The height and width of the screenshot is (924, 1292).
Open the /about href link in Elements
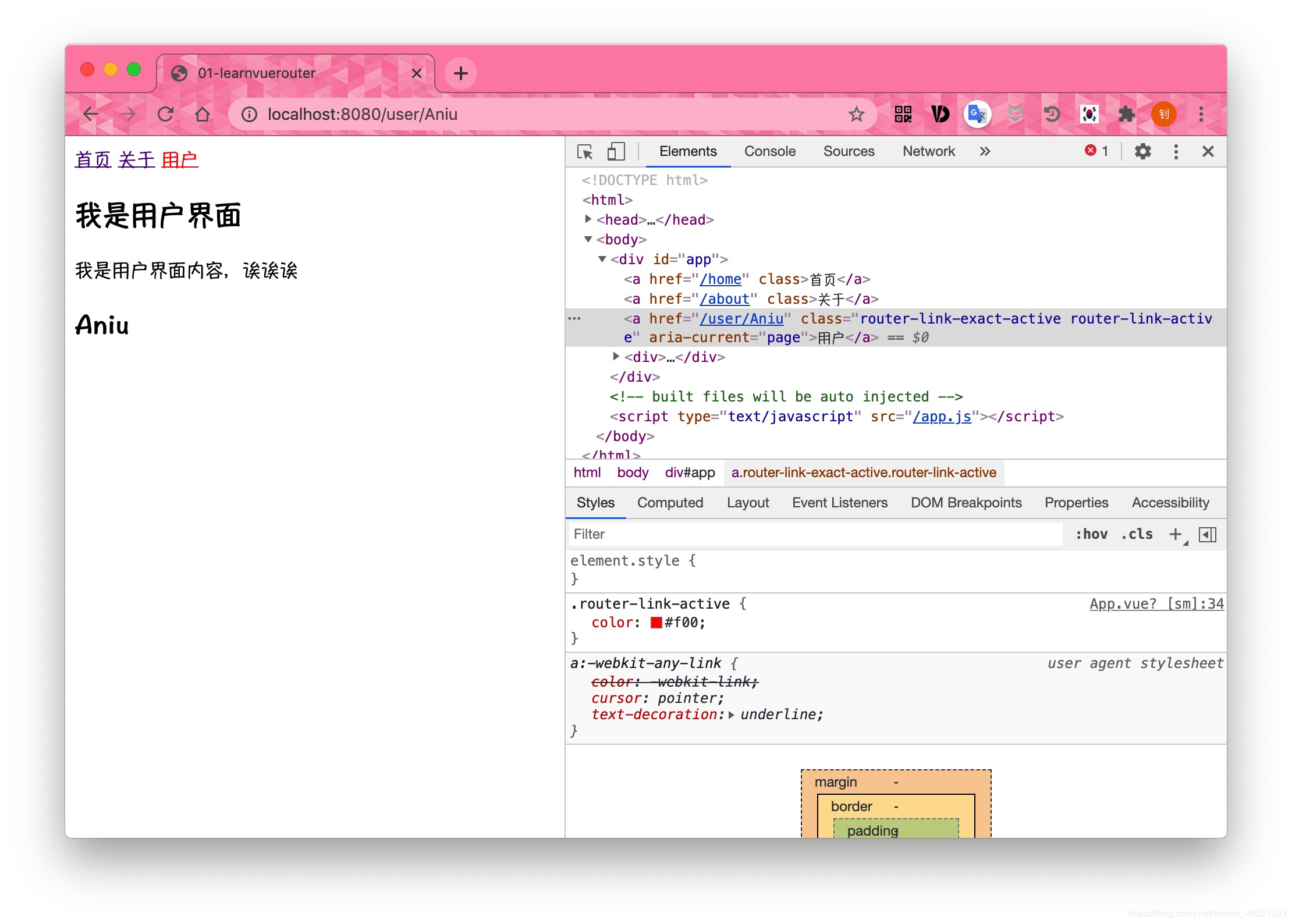[725, 299]
